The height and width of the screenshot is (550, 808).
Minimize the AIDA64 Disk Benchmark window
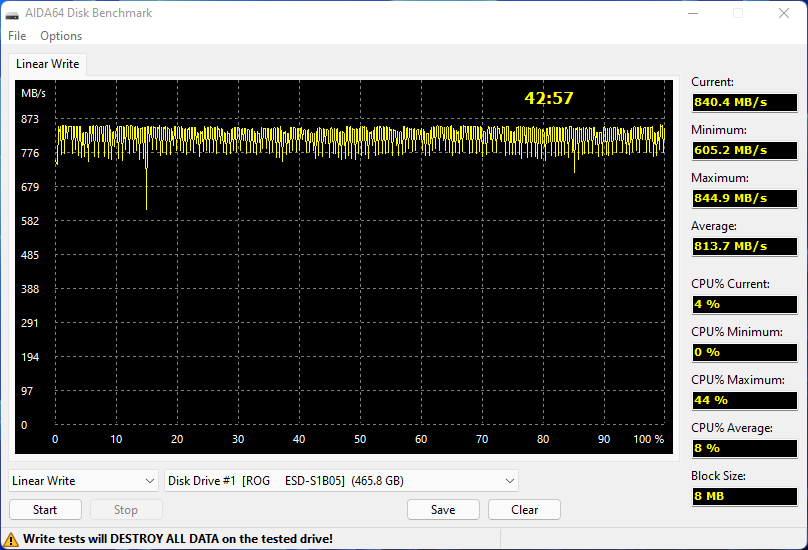[693, 13]
